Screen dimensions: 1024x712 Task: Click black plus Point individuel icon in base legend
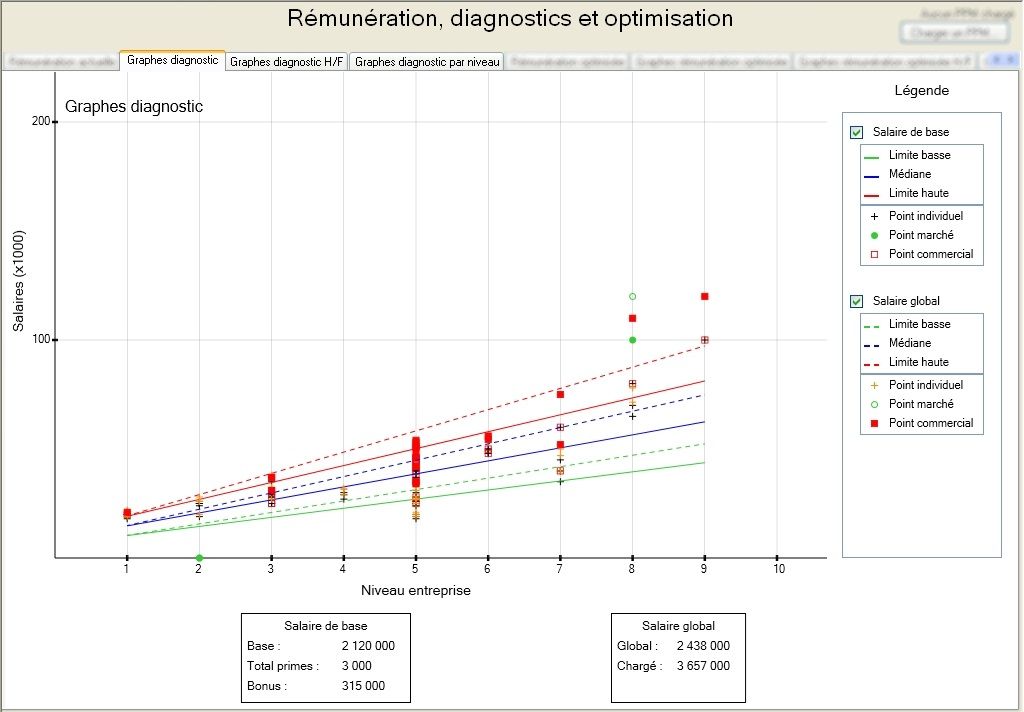click(x=874, y=217)
